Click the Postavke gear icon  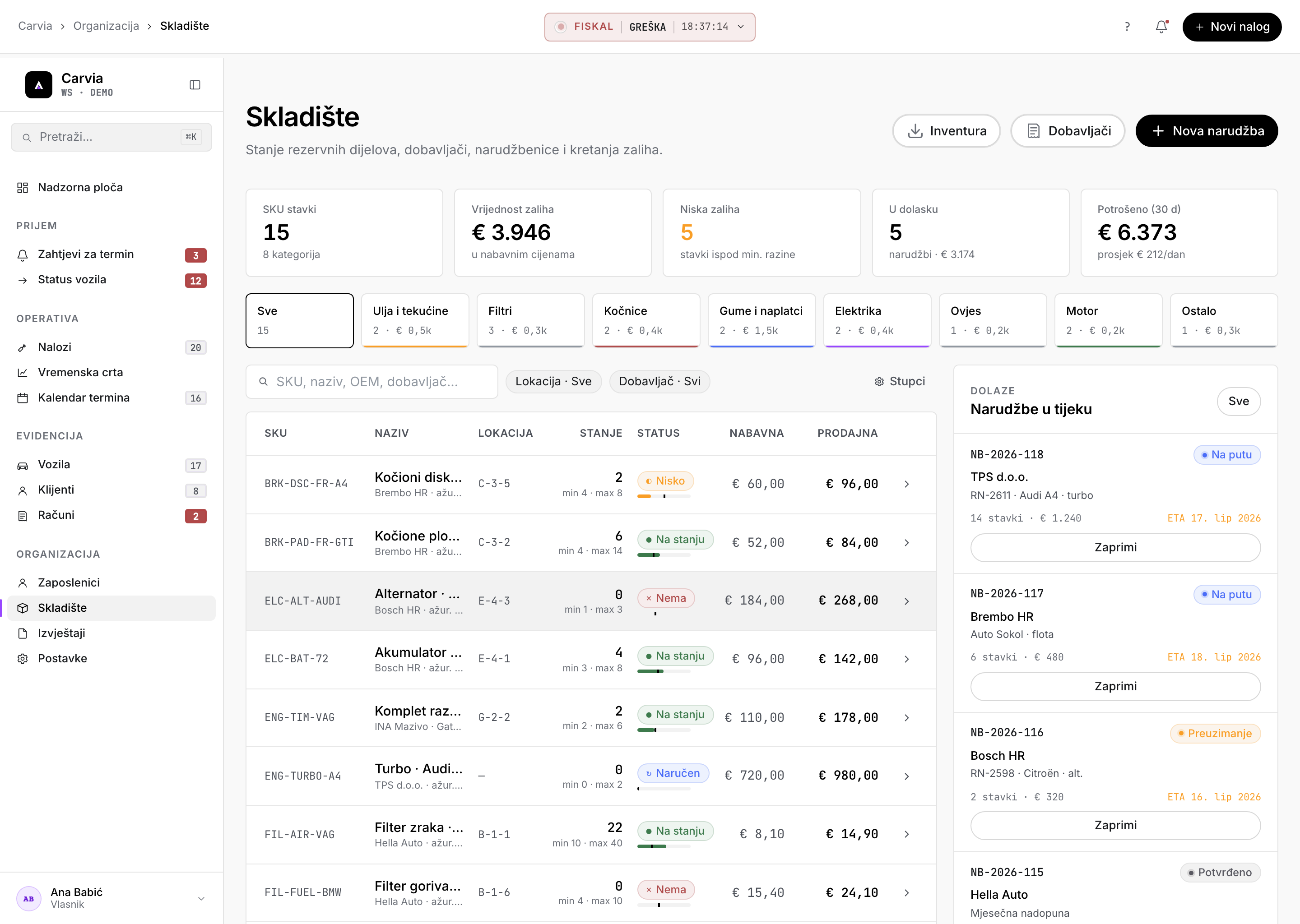(x=23, y=658)
